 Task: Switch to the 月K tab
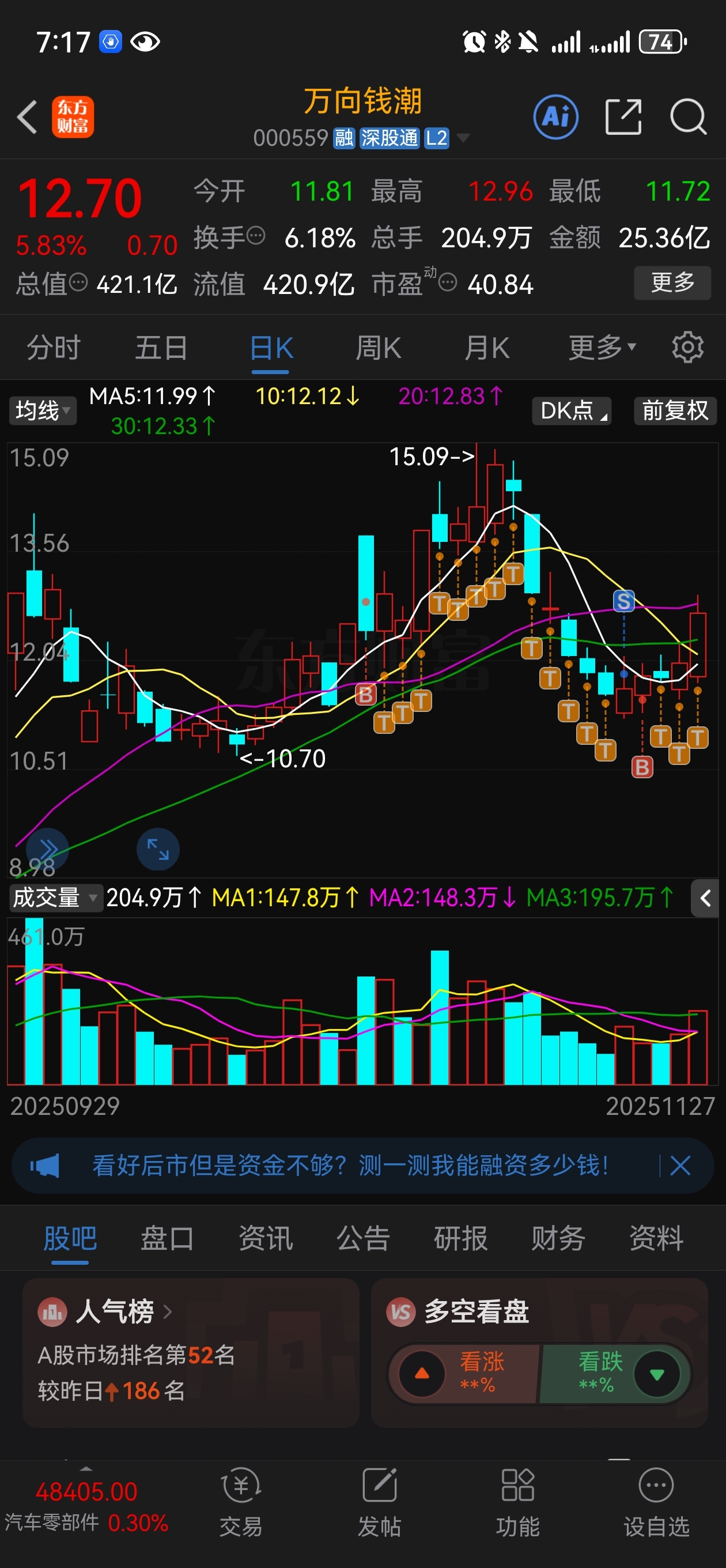487,348
